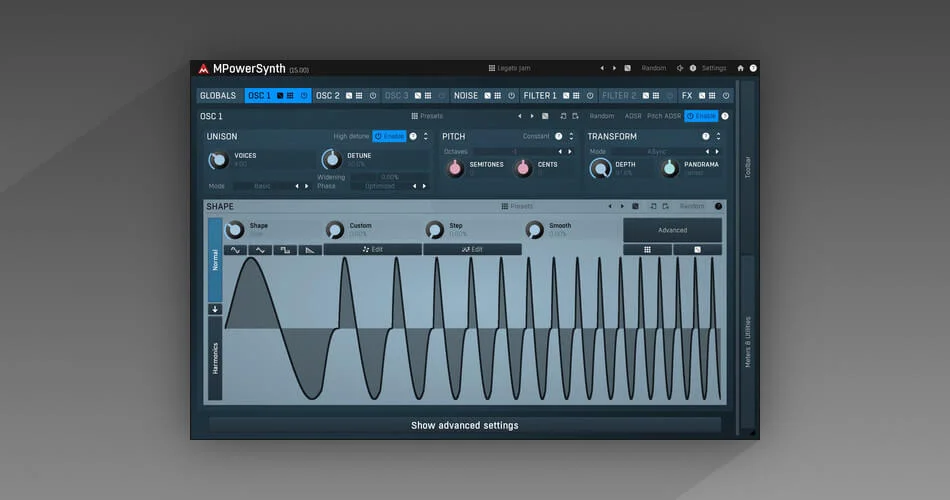Open TRANSFORM section help icon
This screenshot has height=500, width=950.
click(705, 137)
